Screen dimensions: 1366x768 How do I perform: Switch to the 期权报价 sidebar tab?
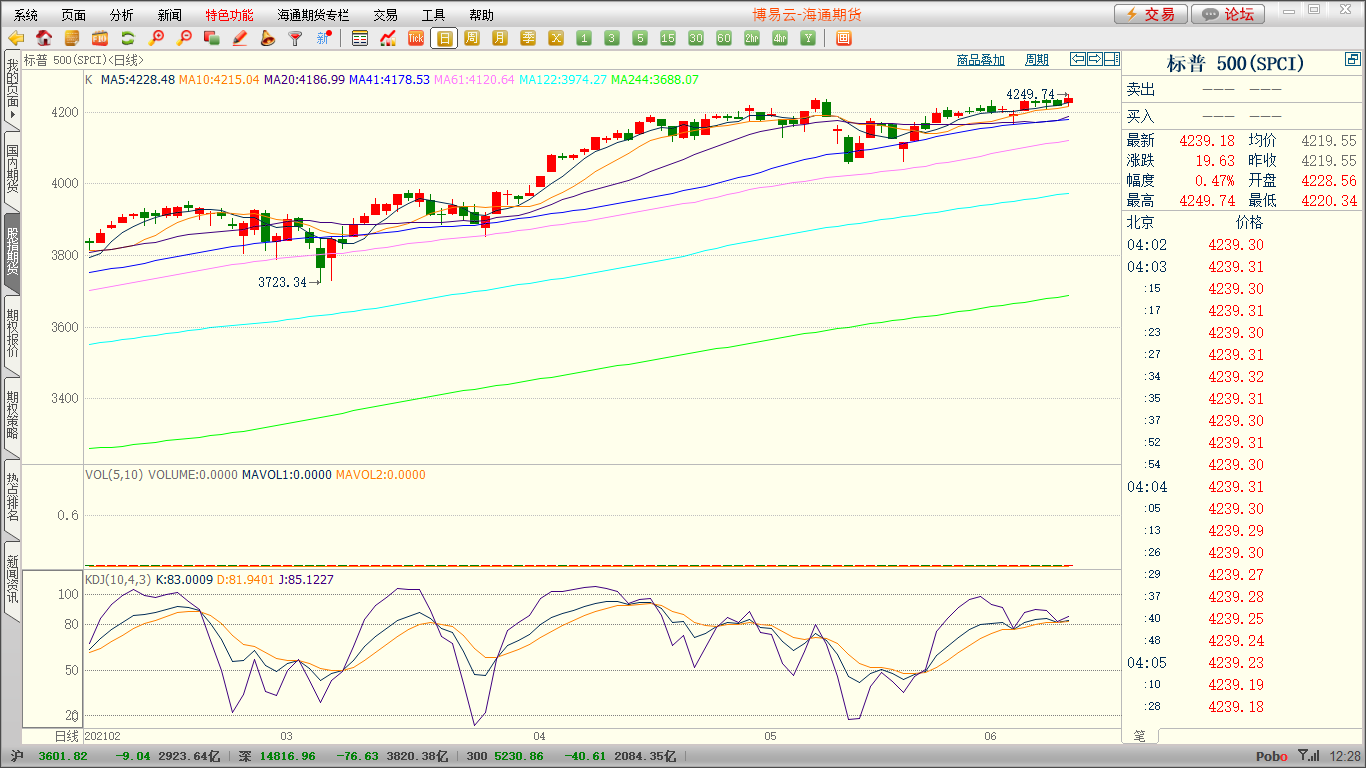pos(12,334)
